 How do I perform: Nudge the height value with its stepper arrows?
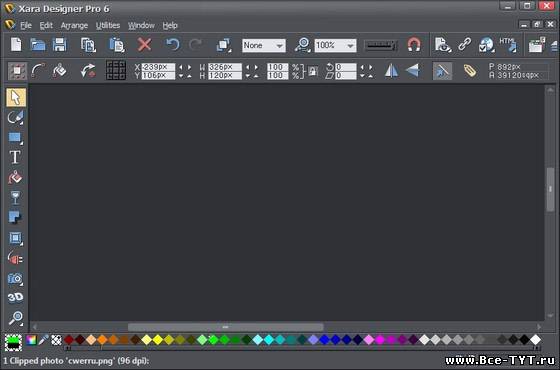(x=252, y=76)
